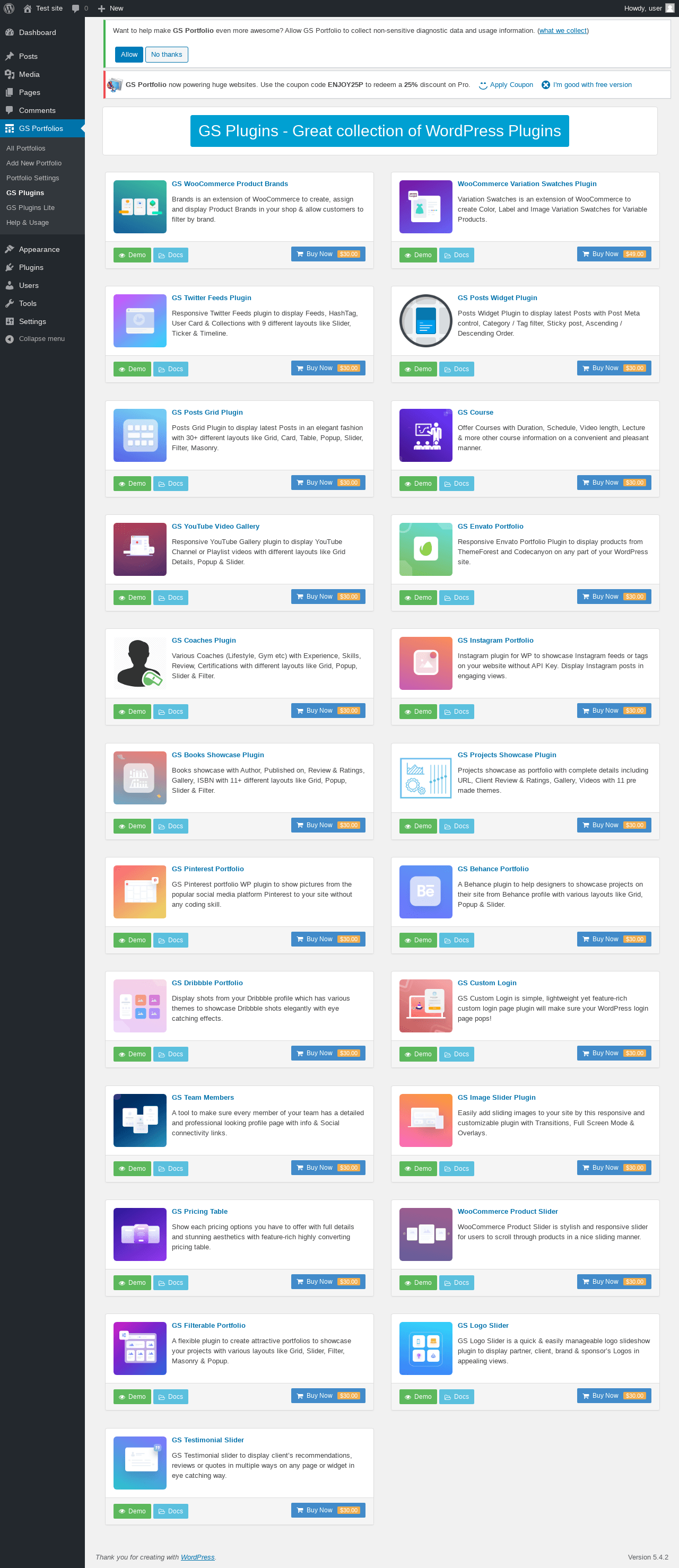
Task: Buy Now GS Testimonial Slider
Action: coord(328,1510)
